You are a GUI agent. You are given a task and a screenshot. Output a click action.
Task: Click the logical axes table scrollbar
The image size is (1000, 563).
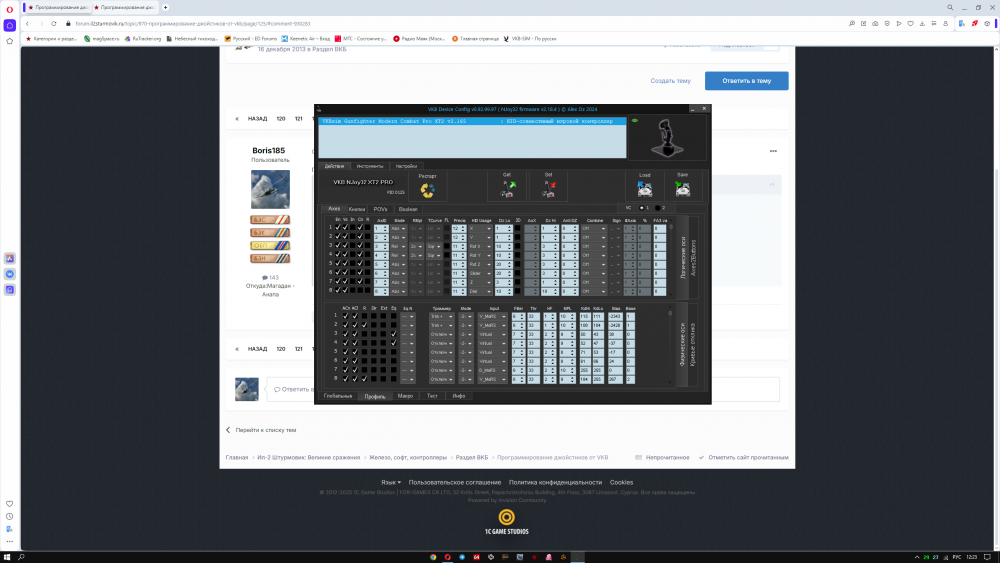coord(670,258)
